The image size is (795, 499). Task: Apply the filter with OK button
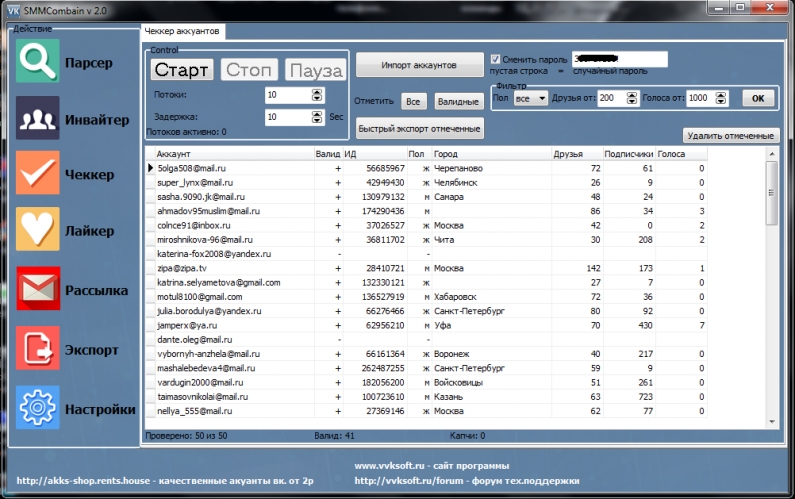pyautogui.click(x=758, y=98)
